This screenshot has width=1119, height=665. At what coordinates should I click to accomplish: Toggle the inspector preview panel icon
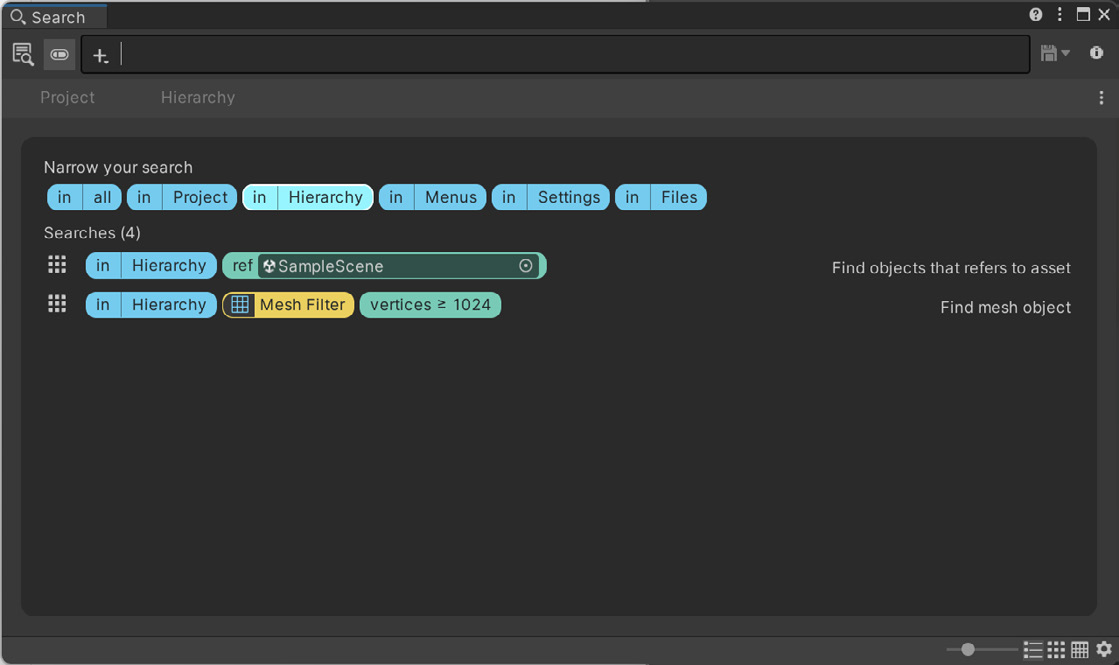[23, 54]
